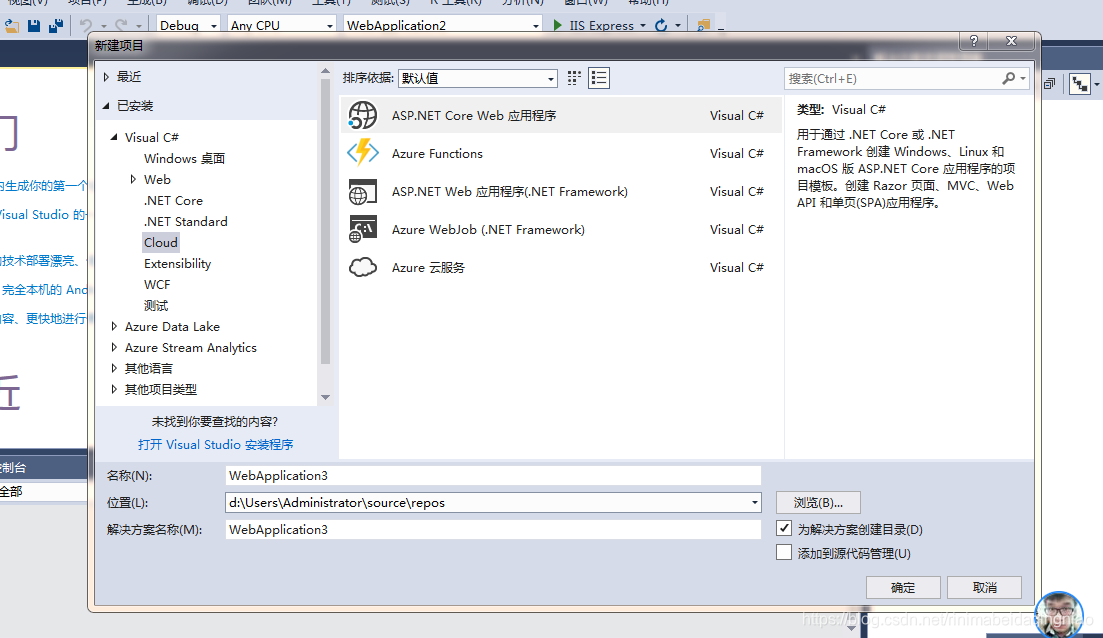Click the Save All toolbar icon
Screen dimensions: 1103x638
point(56,25)
